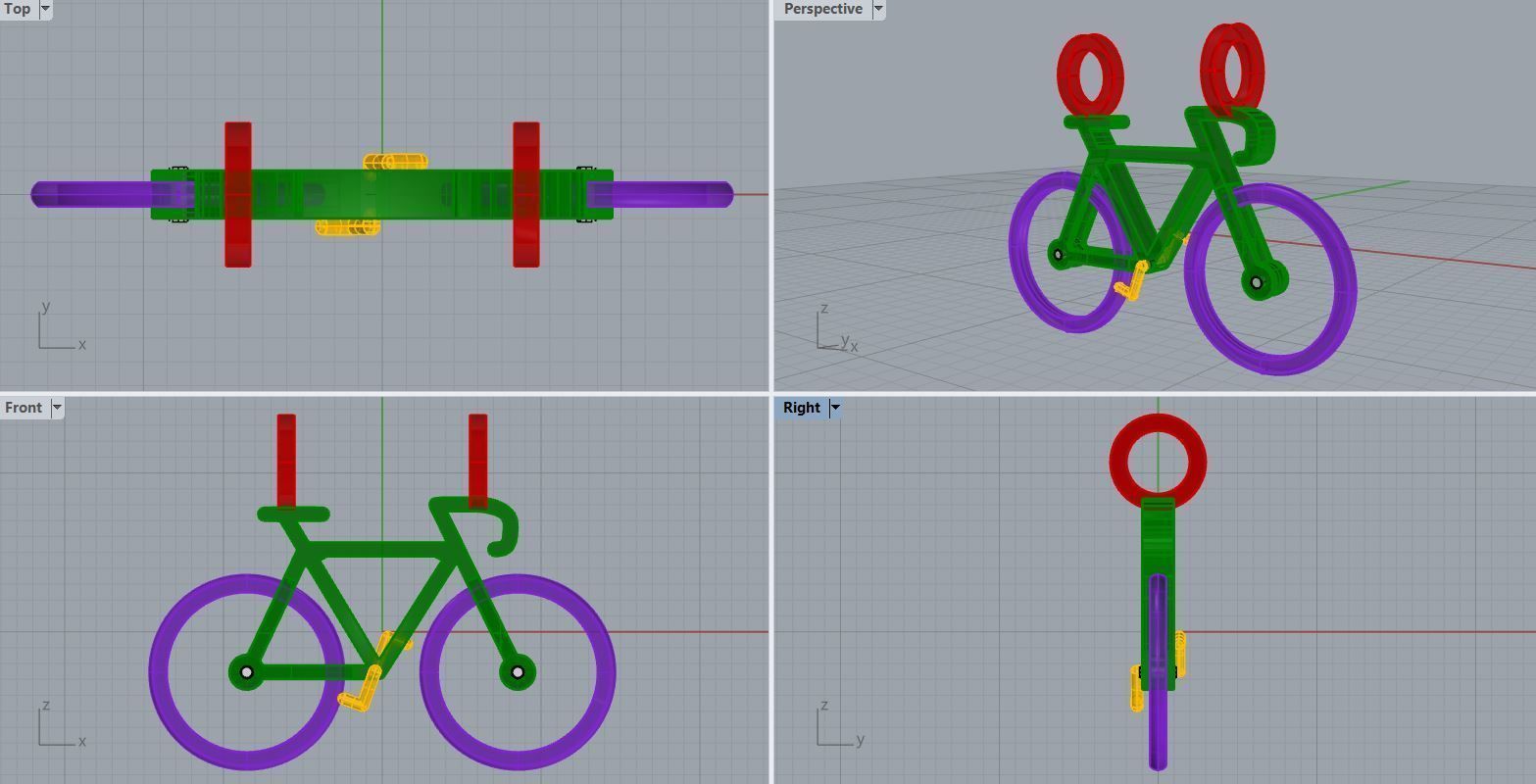Activate the Top viewport title label

point(18,9)
